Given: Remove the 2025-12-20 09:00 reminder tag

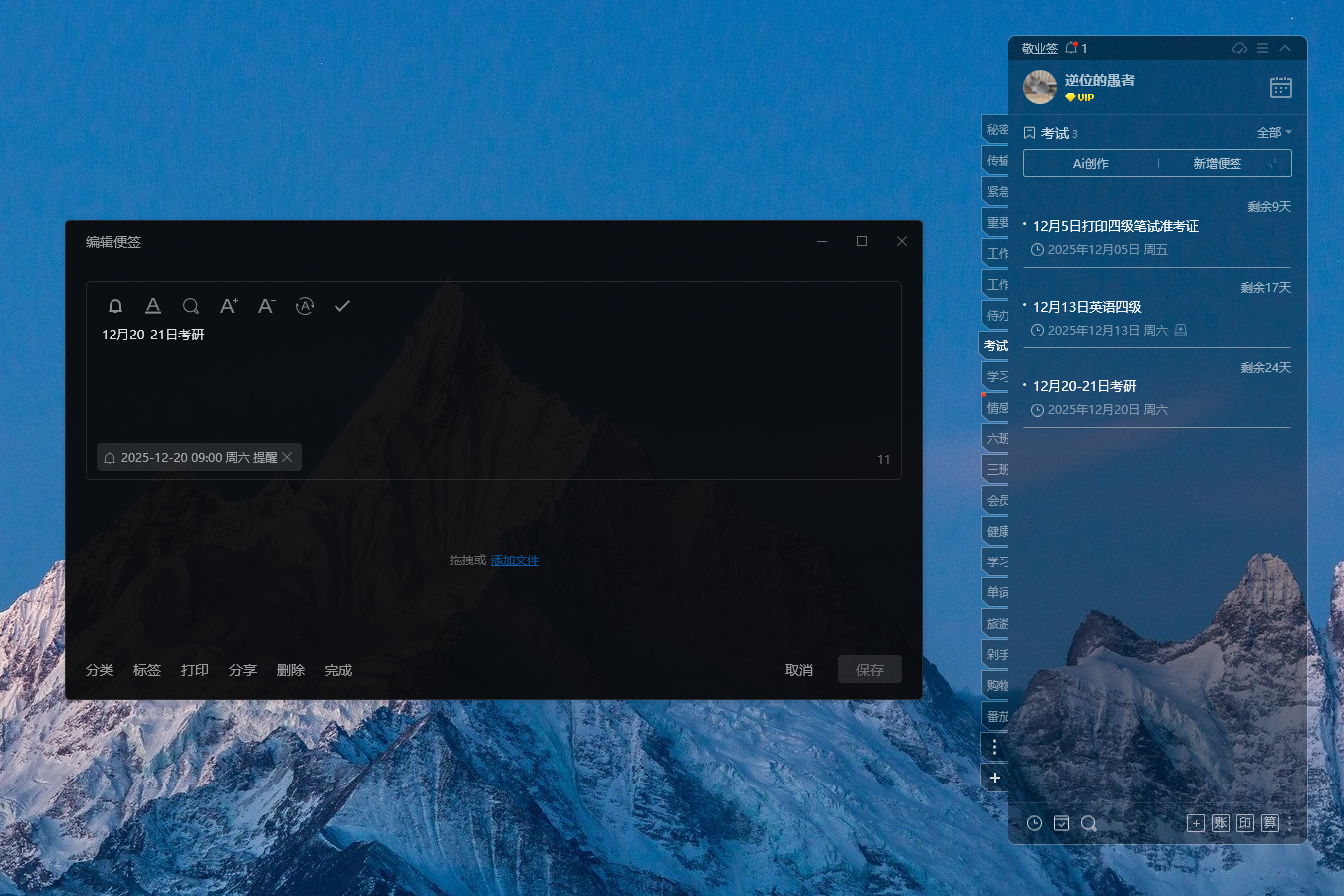Looking at the screenshot, I should point(288,457).
